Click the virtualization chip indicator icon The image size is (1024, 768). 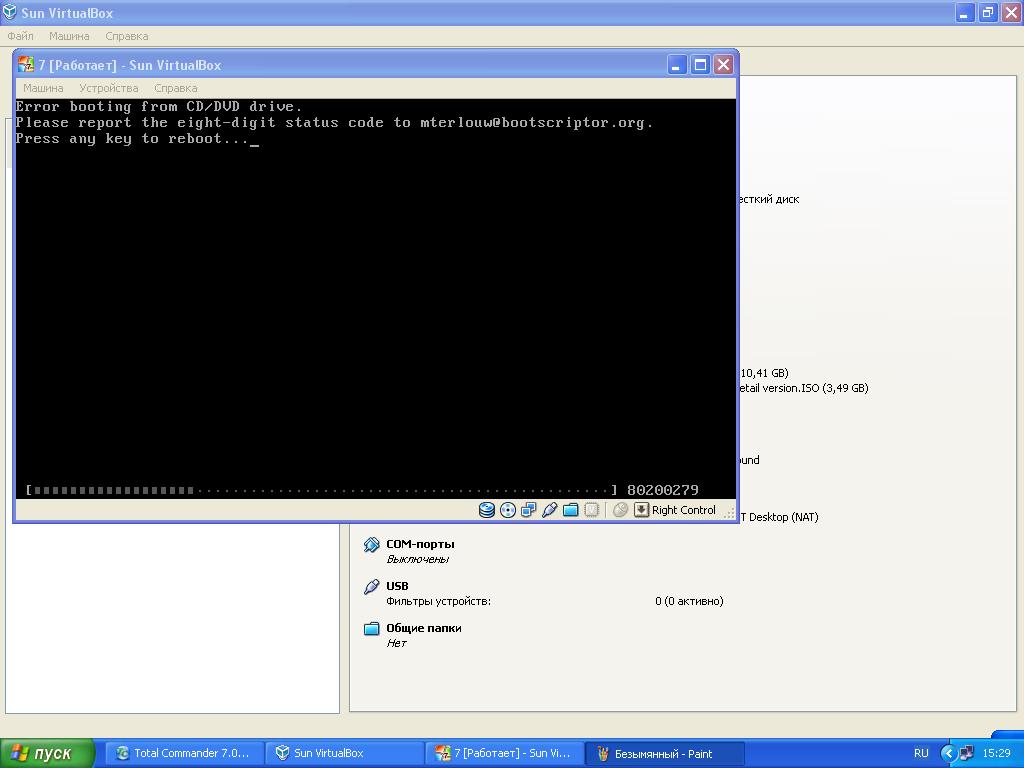(x=591, y=510)
